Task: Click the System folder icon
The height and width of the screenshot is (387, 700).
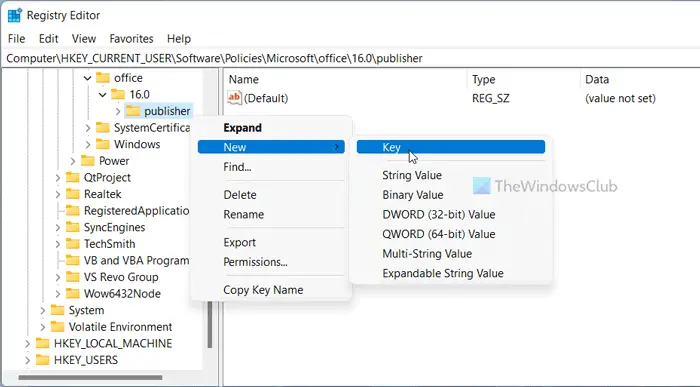Action: pyautogui.click(x=57, y=310)
